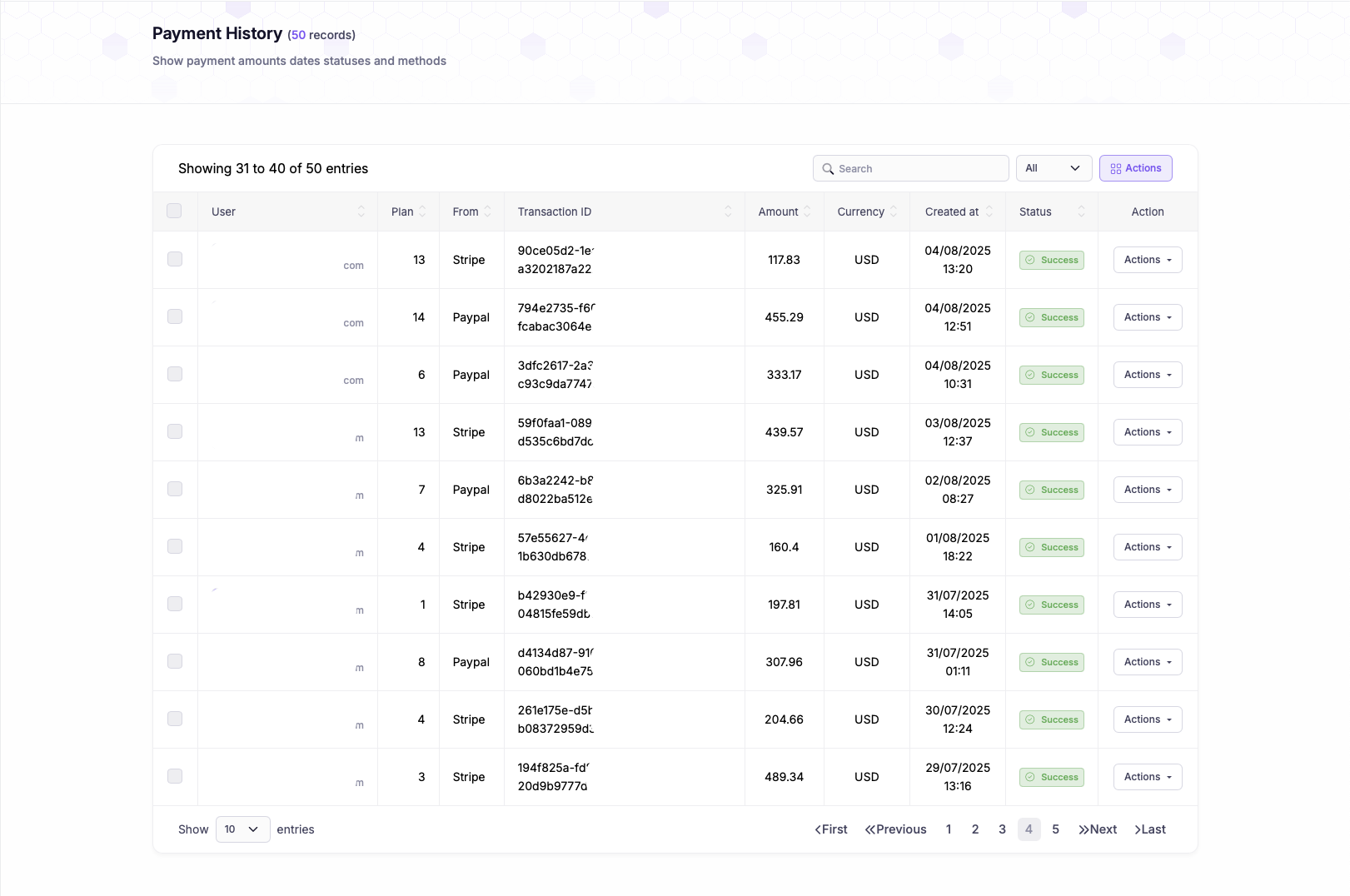Sort by User column arrows
Viewport: 1350px width, 896px height.
pos(361,212)
